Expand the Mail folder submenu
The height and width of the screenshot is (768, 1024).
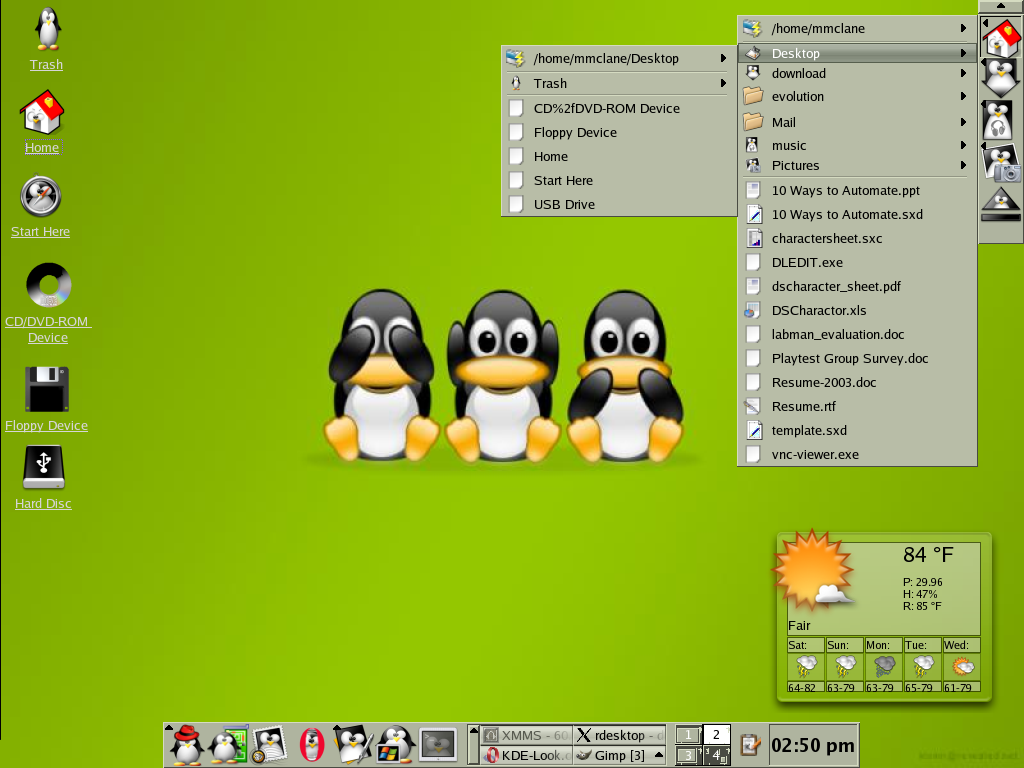[x=857, y=122]
